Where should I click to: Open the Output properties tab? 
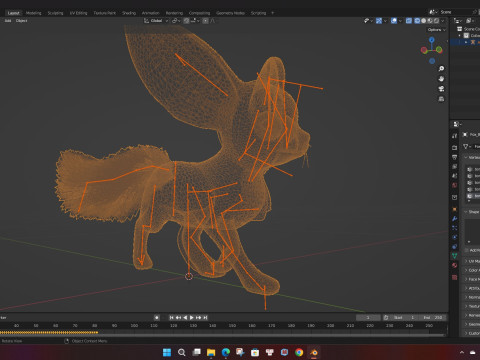(454, 157)
